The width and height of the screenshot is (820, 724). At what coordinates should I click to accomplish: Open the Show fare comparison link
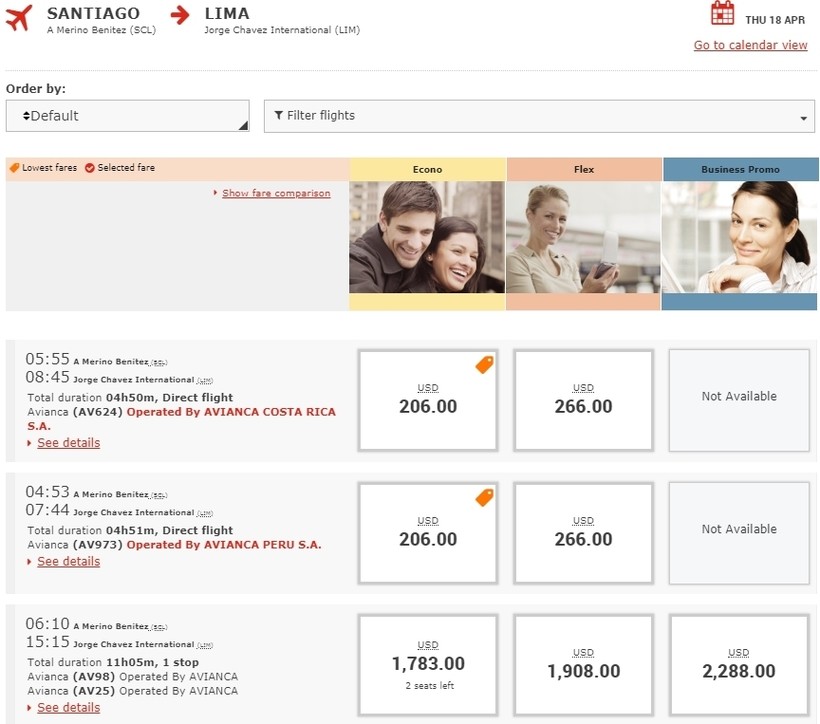pos(276,193)
